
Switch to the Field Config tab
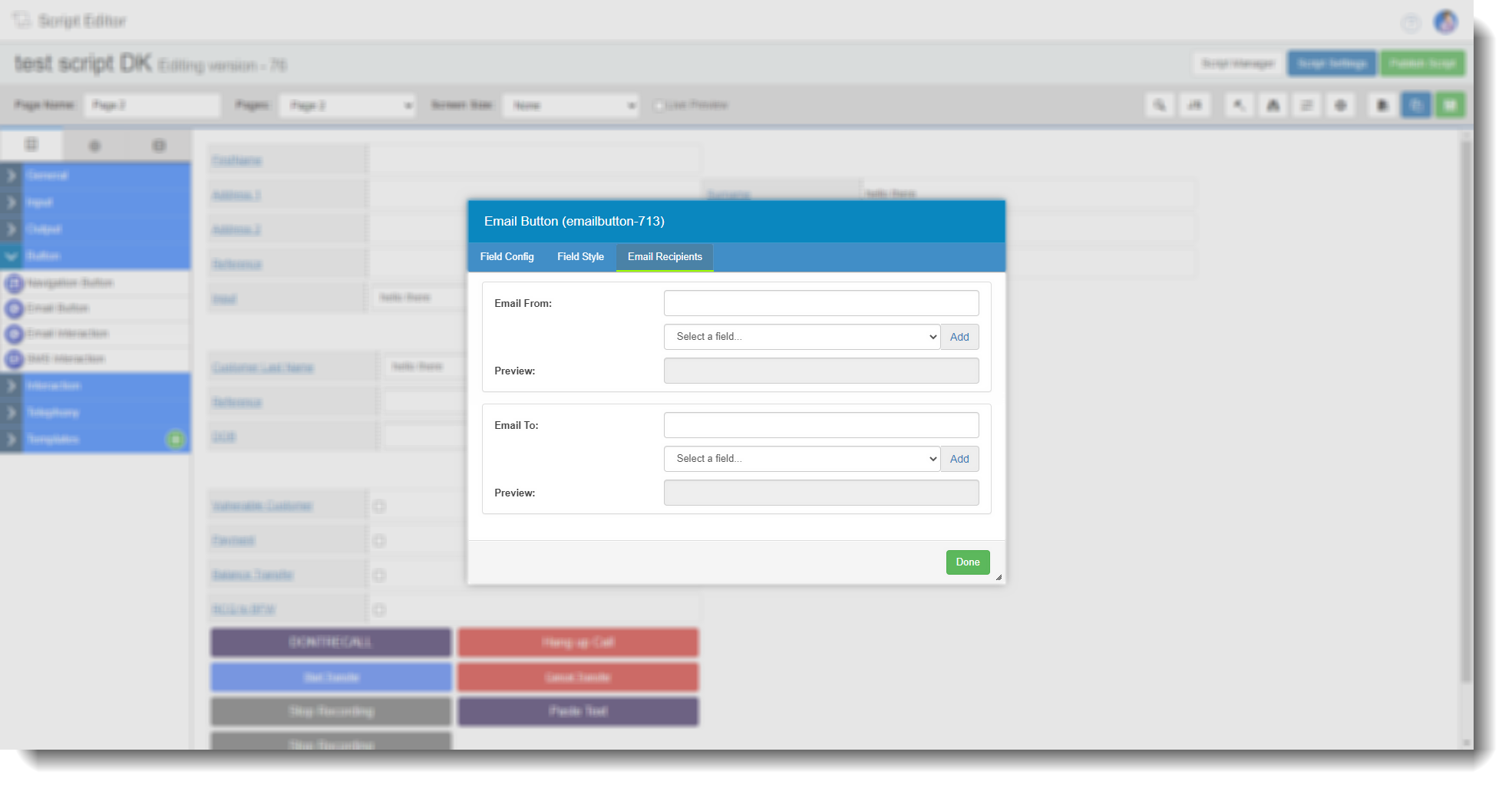[507, 257]
